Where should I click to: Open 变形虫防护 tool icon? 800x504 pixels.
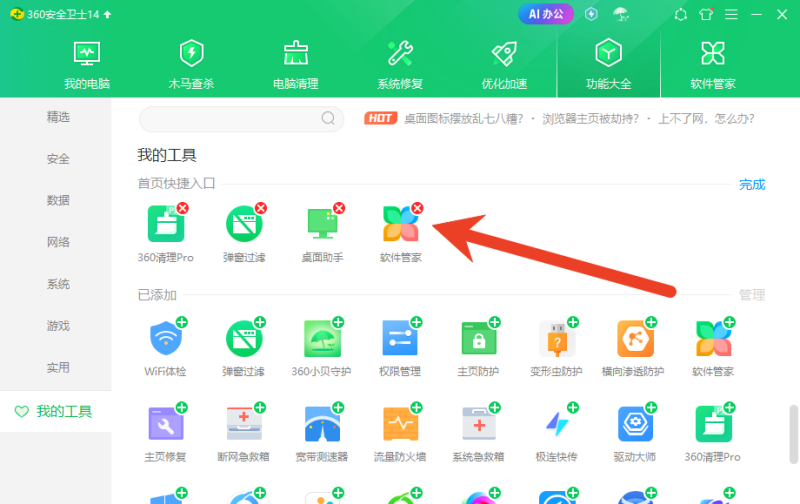point(557,338)
